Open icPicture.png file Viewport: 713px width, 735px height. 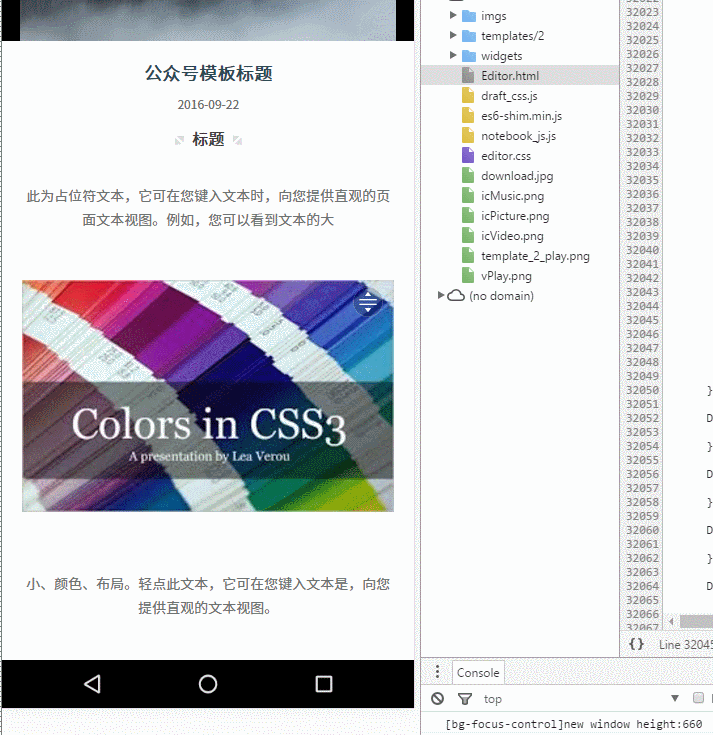(x=515, y=217)
